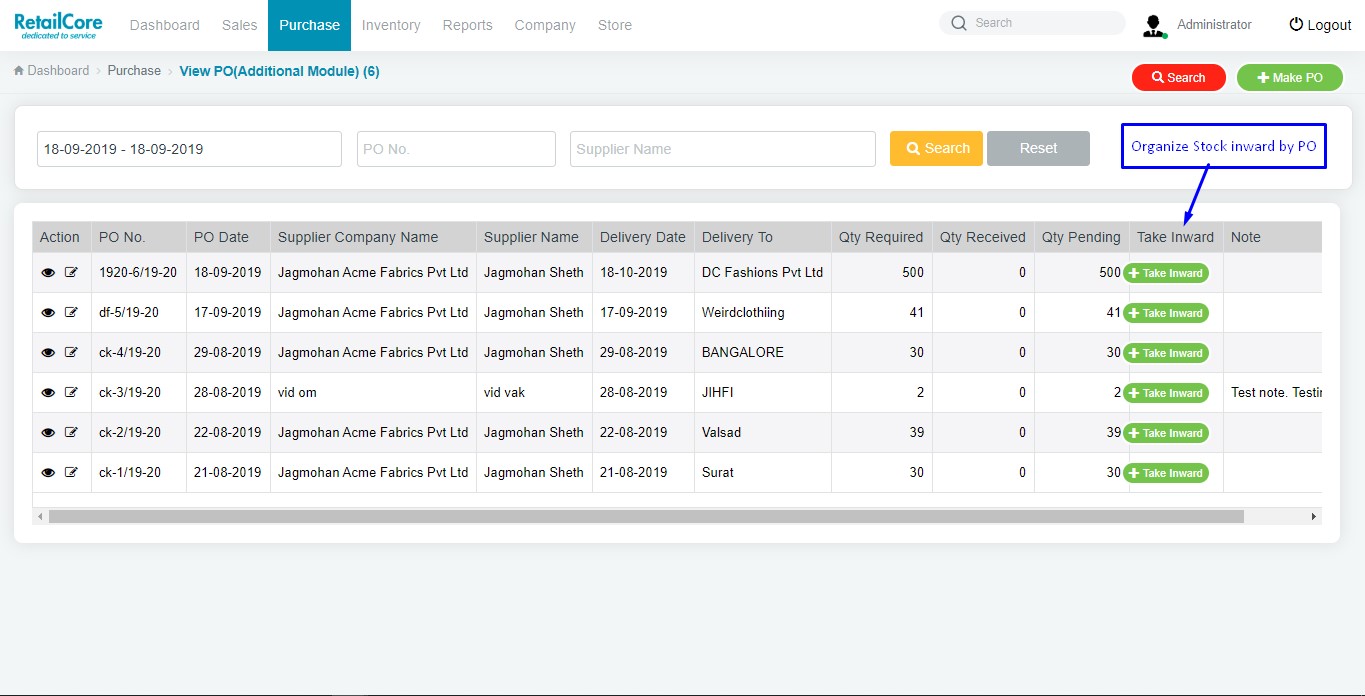View details of PO ck-2/19-20

(48, 432)
